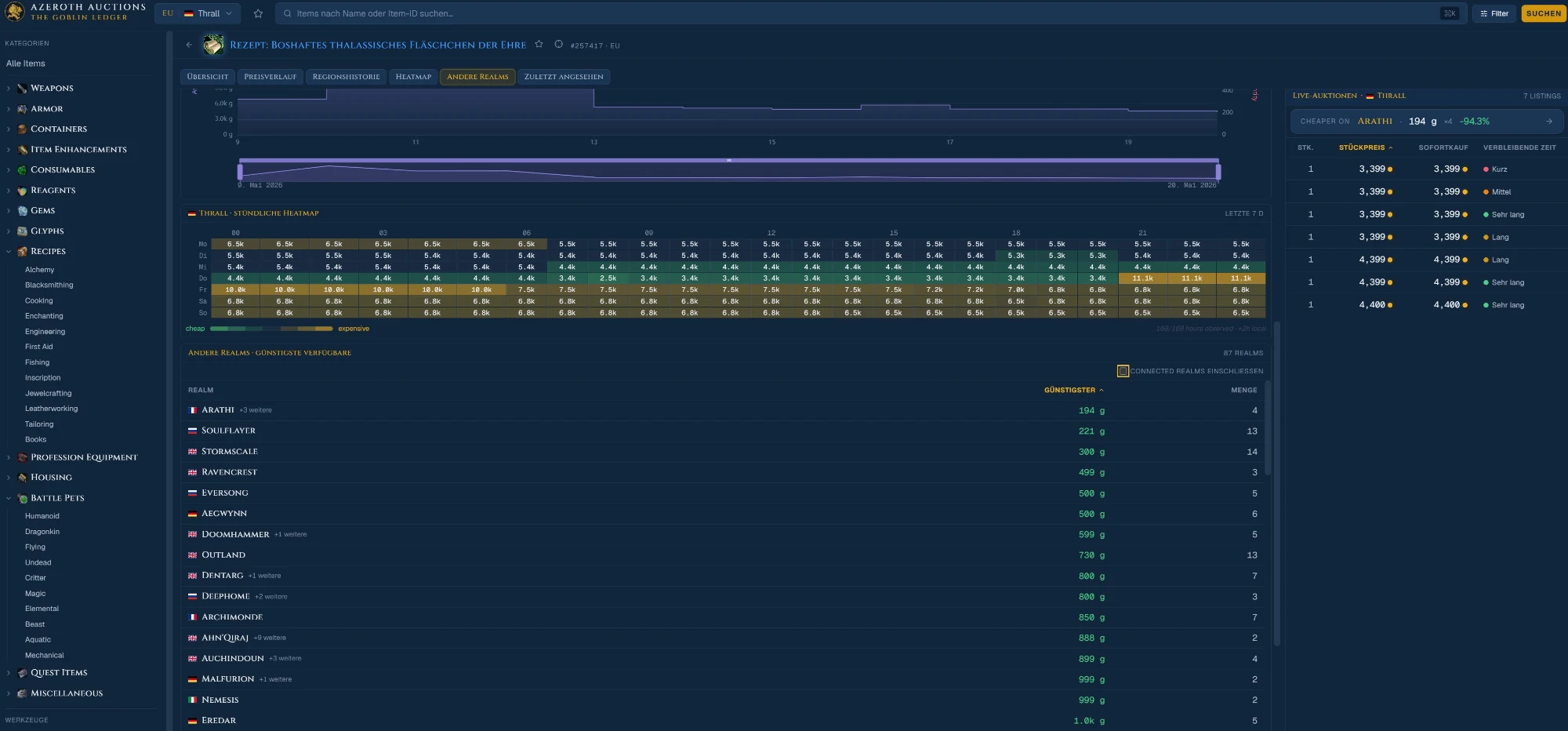Viewport: 1568px width, 731px height.
Task: Go back using the left arrow icon
Action: [189, 45]
